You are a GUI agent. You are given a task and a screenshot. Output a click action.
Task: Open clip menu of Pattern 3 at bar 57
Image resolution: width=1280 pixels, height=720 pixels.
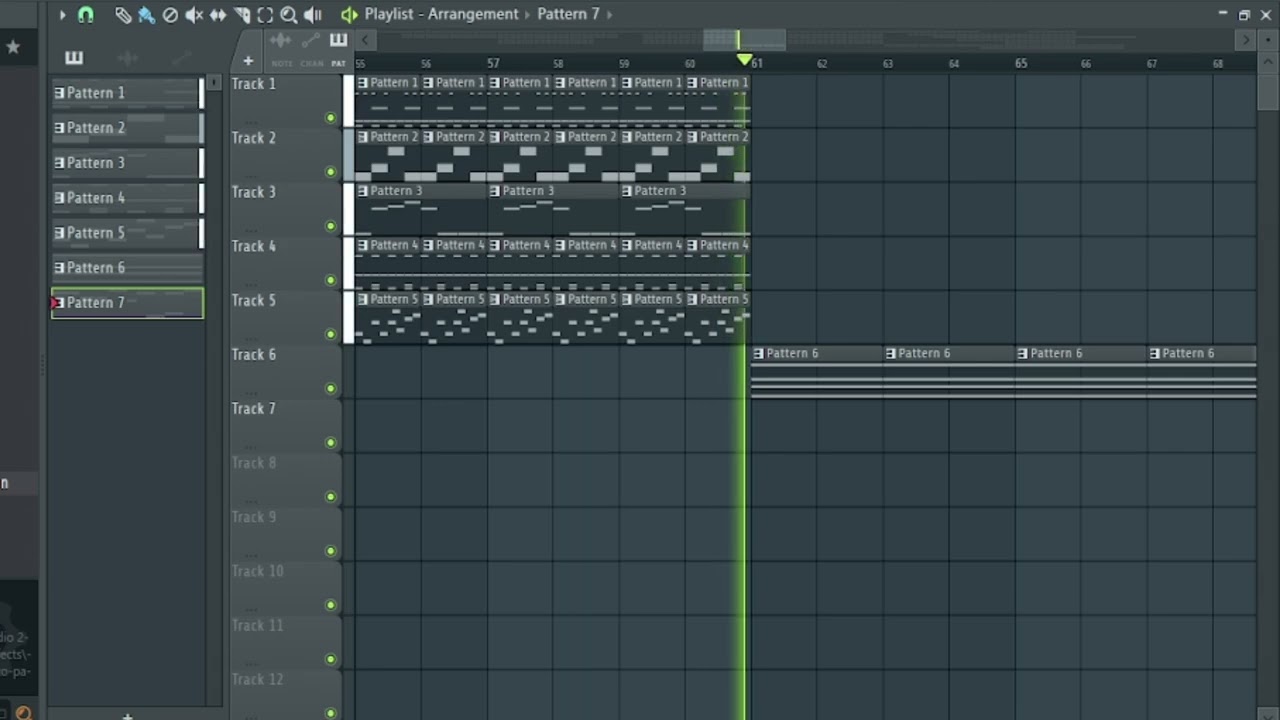tap(494, 191)
